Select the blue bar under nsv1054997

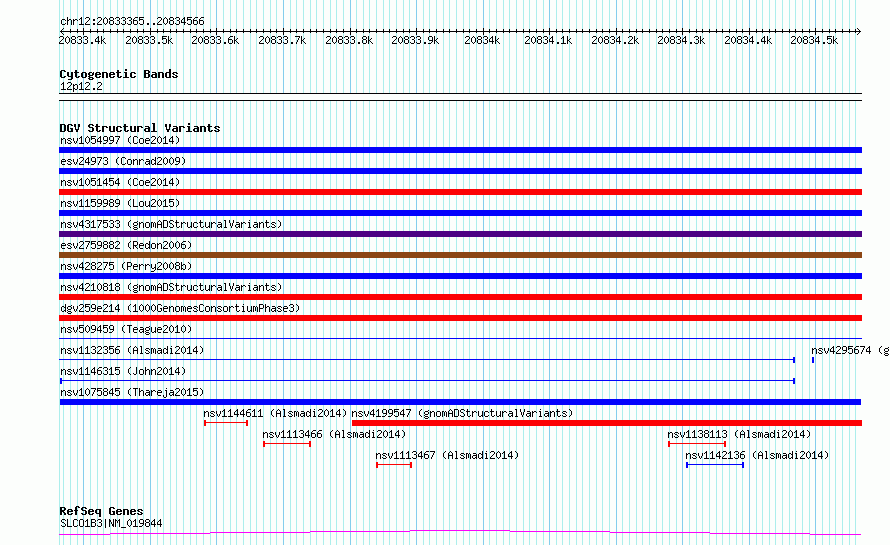pyautogui.click(x=460, y=150)
